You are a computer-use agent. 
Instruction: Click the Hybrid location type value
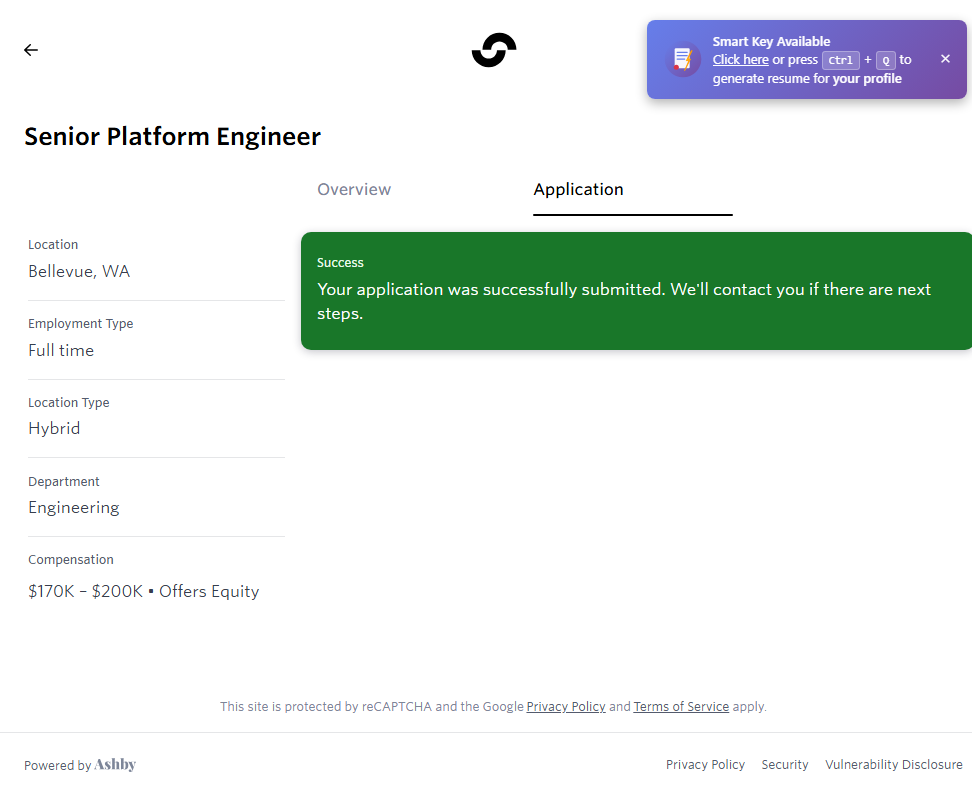click(54, 429)
